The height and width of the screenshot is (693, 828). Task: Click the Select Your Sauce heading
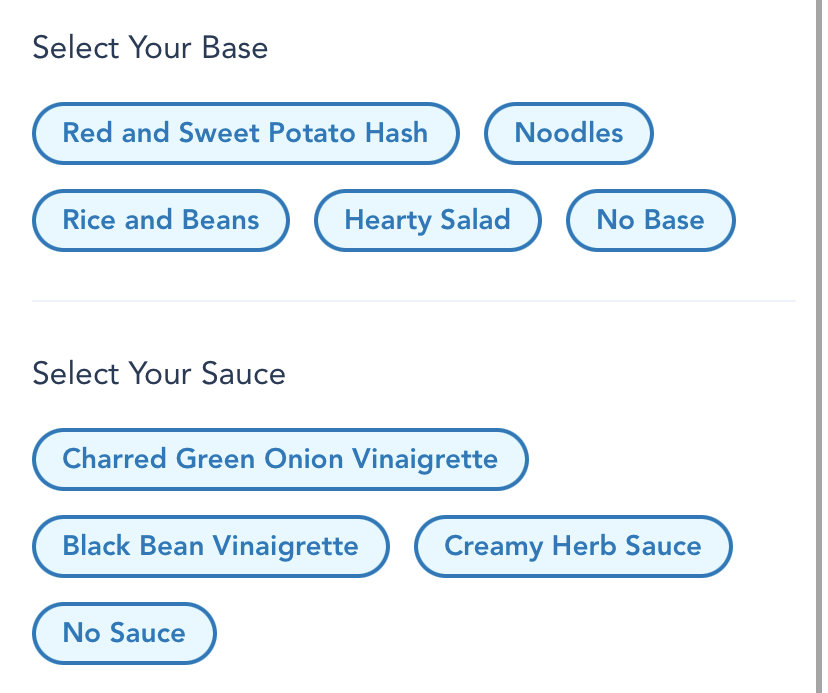[159, 374]
